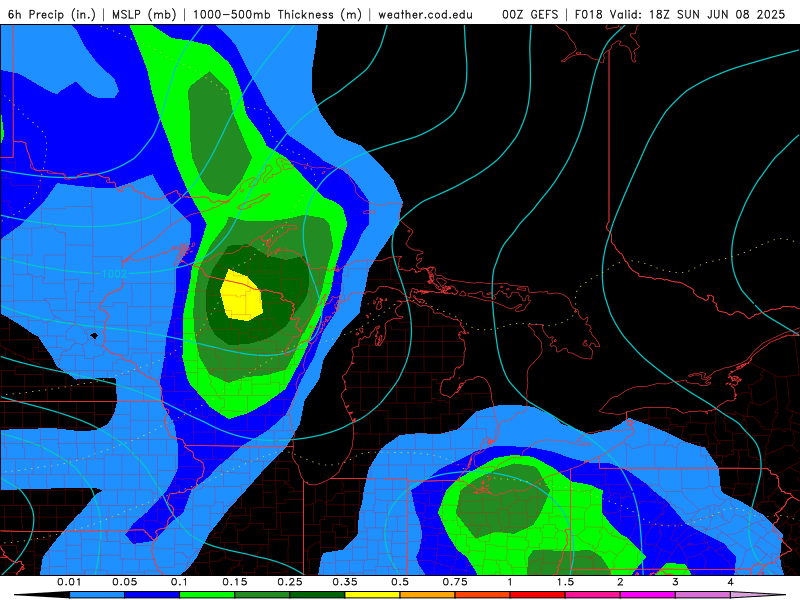
Task: Click the '0.1' colorbar tick label
Action: click(x=180, y=582)
